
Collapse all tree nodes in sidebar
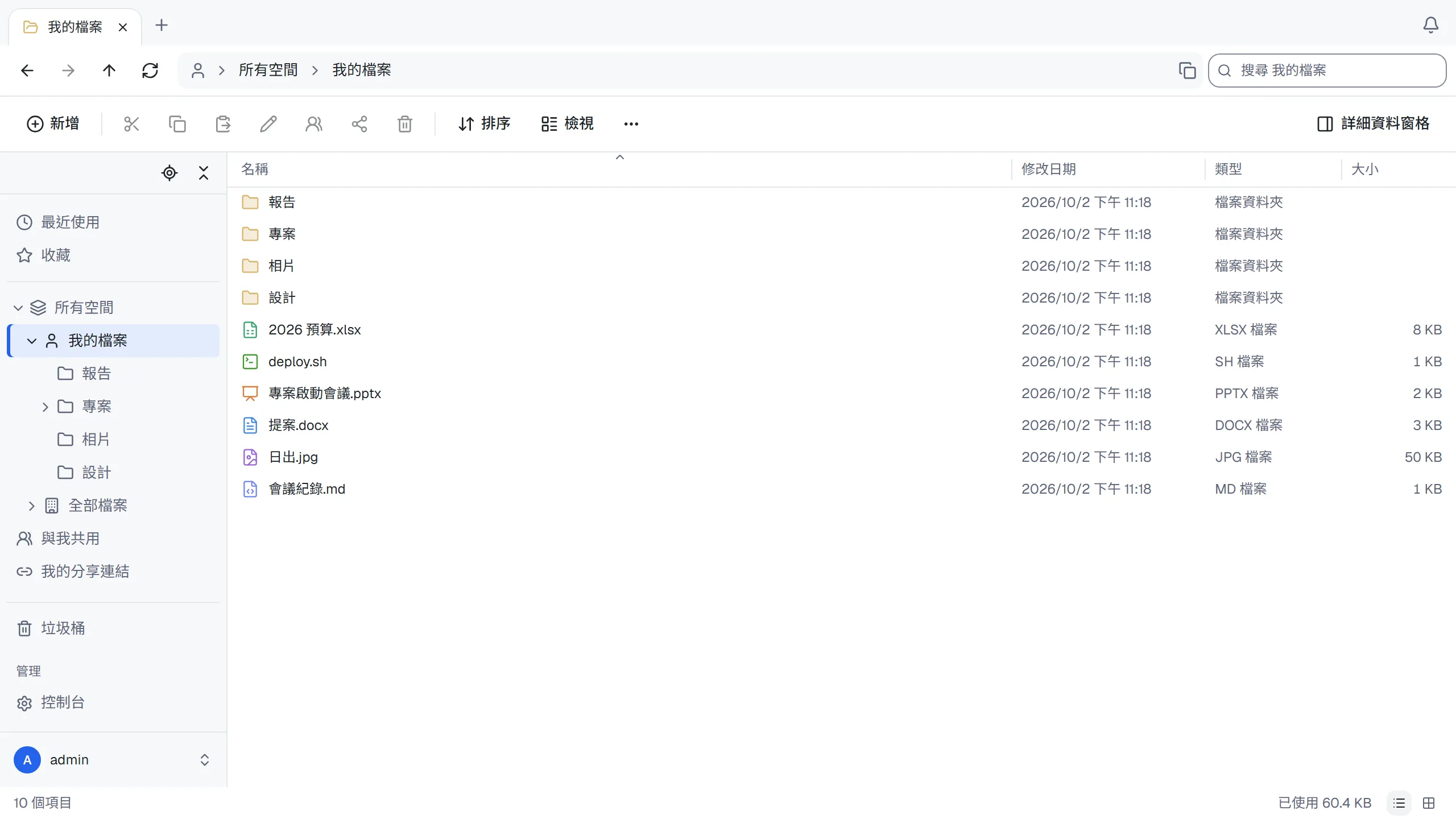coord(204,173)
